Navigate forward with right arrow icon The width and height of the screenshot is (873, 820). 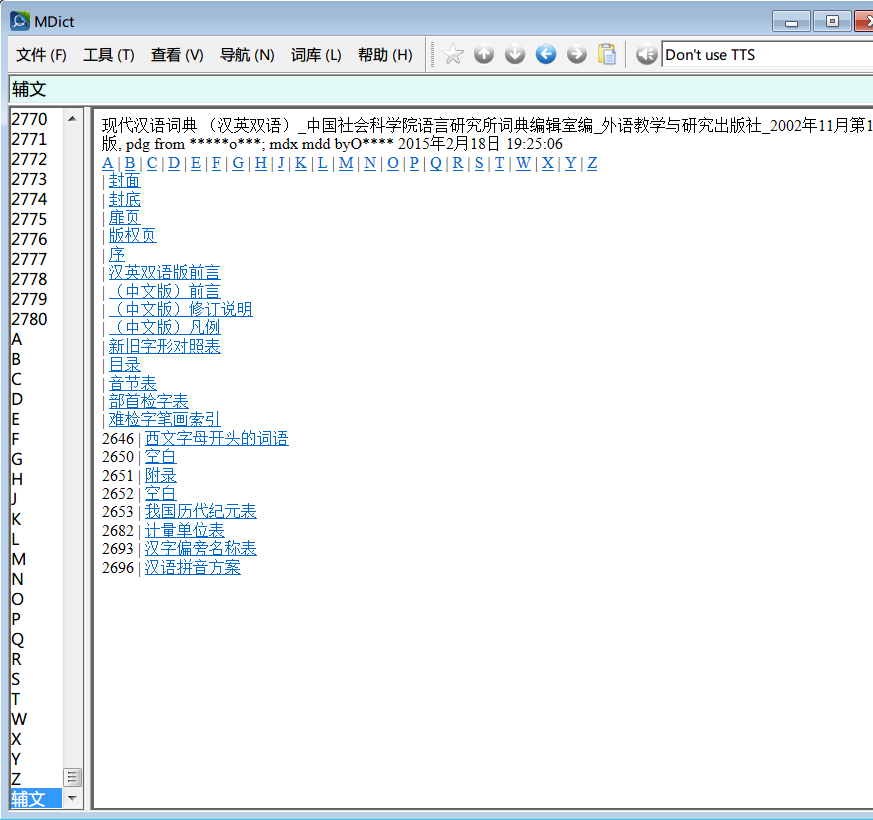576,55
